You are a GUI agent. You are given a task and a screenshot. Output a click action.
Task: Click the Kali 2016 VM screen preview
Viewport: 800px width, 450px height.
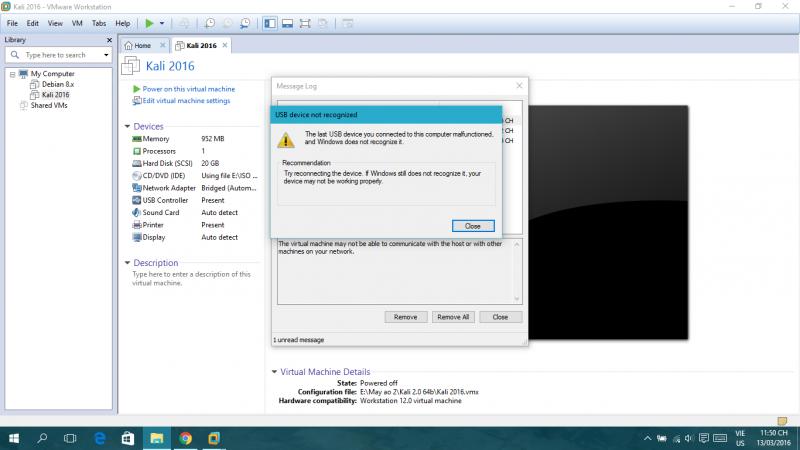point(608,222)
